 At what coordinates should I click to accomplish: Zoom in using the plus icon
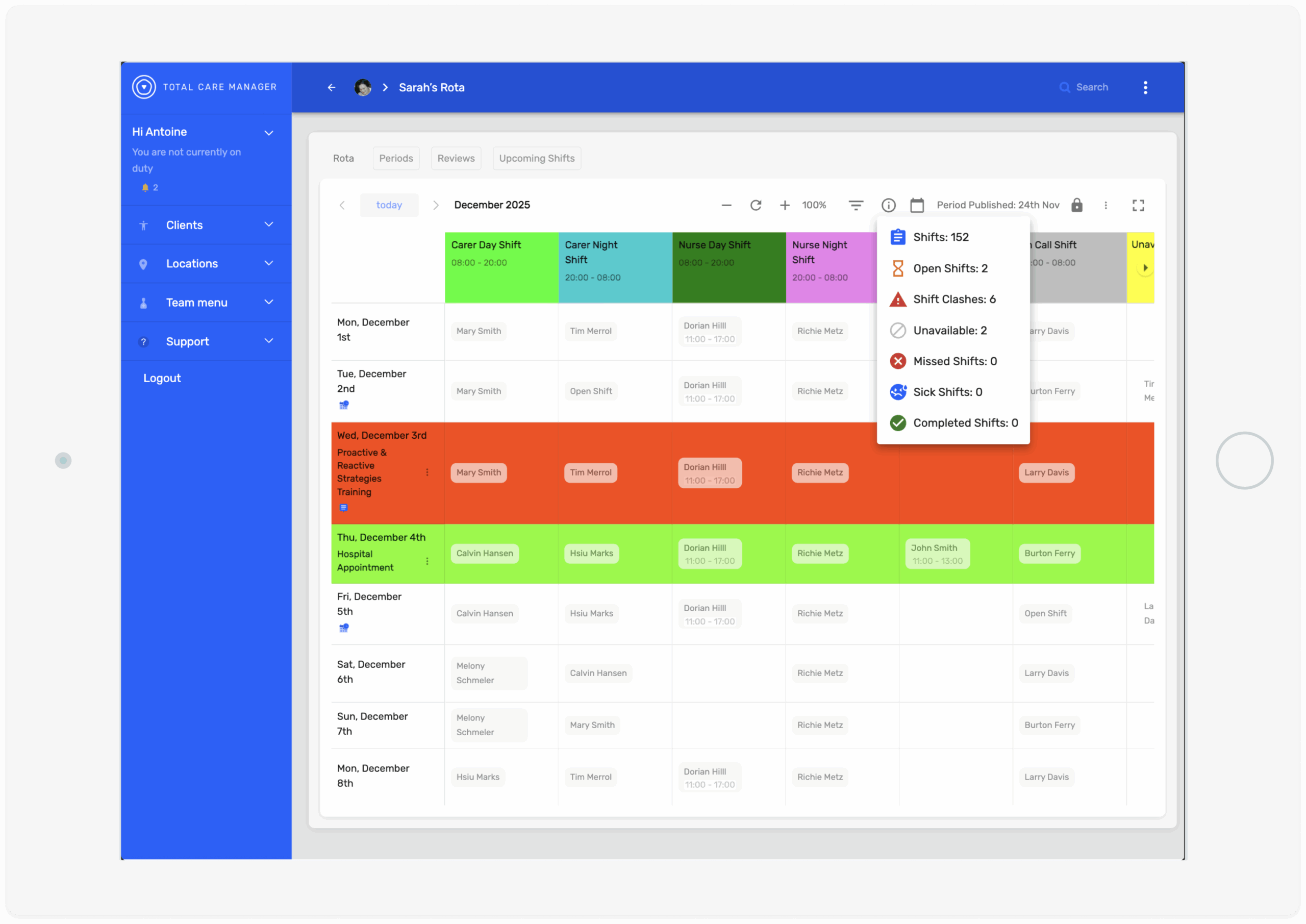[785, 205]
